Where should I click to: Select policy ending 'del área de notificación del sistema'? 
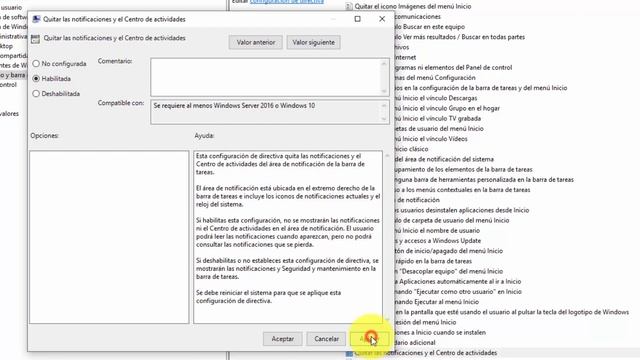pyautogui.click(x=444, y=160)
